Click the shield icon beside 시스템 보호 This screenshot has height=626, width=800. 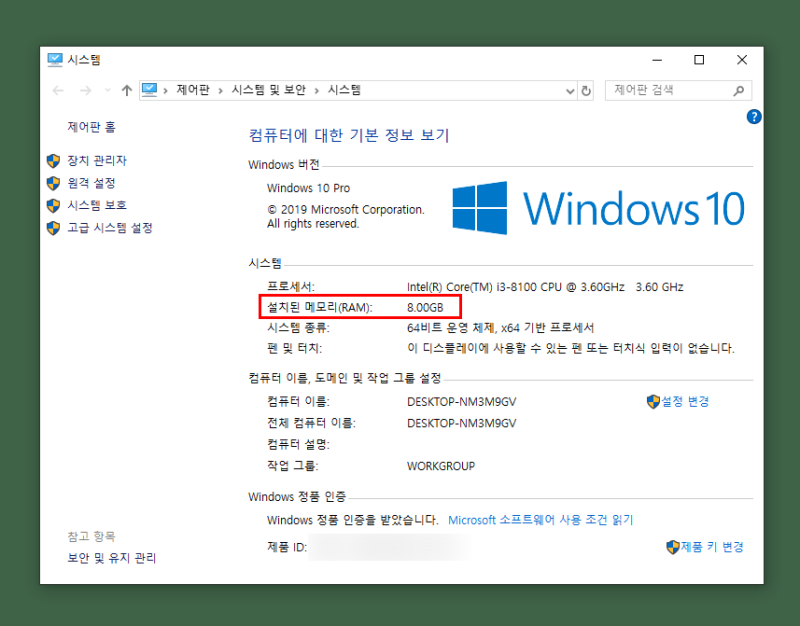(53, 206)
